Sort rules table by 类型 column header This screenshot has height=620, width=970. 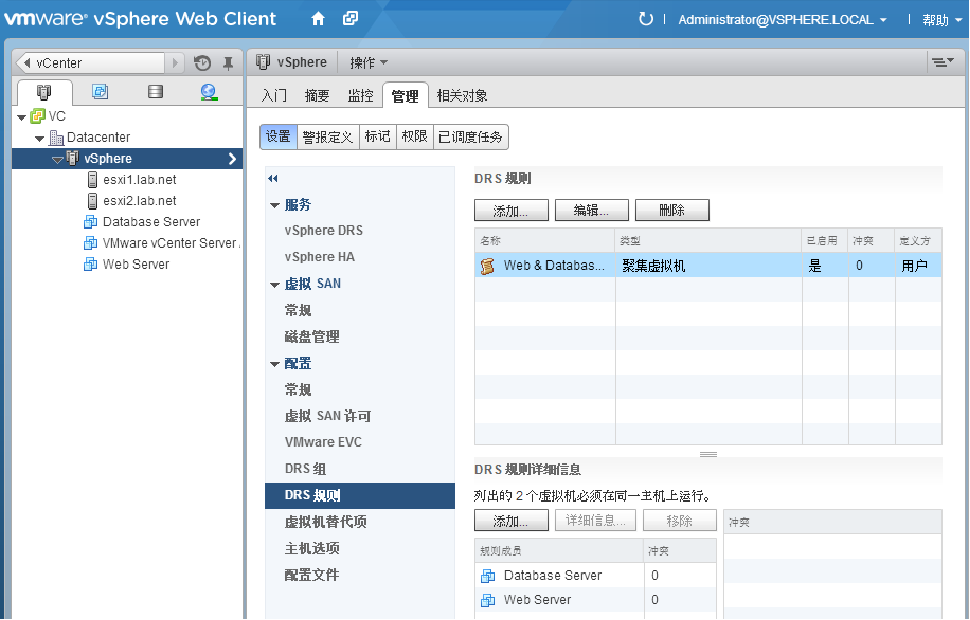click(708, 240)
